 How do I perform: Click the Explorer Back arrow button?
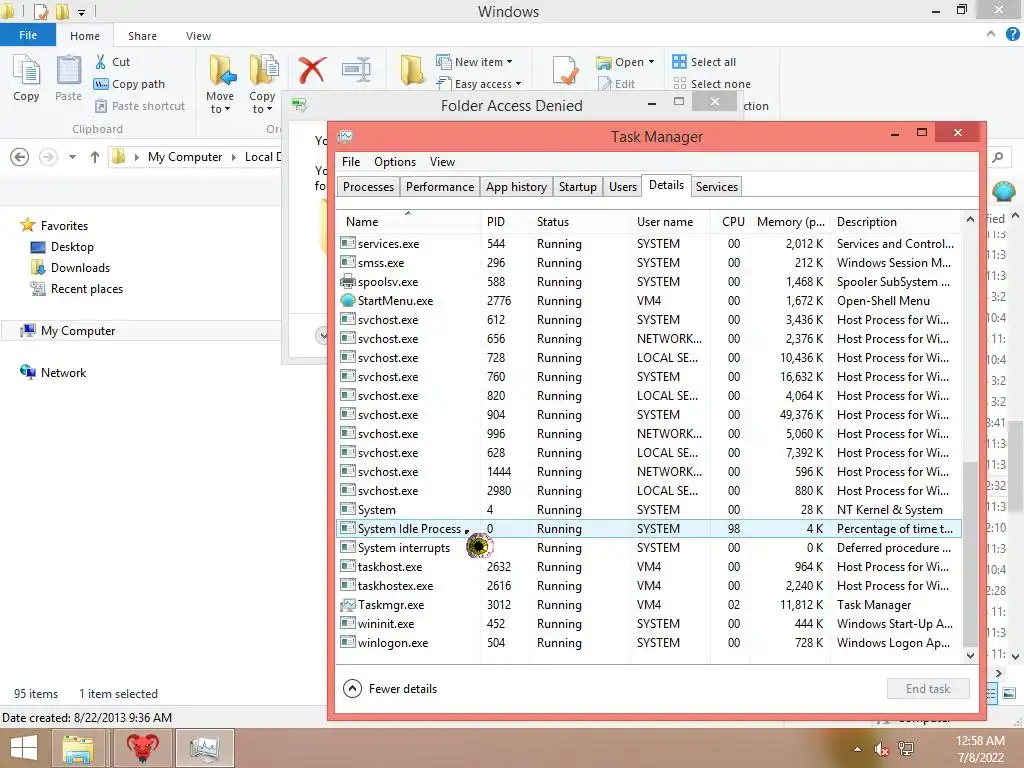[20, 157]
